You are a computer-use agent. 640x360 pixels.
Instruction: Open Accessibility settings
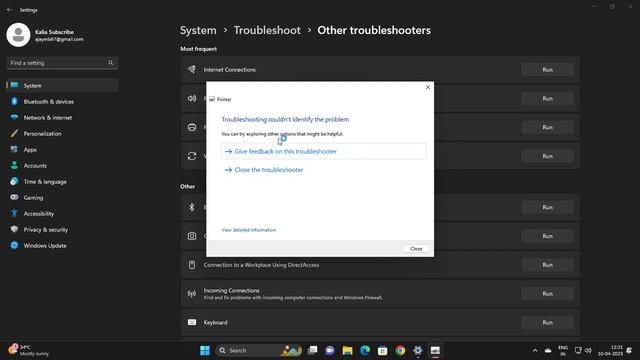point(62,213)
